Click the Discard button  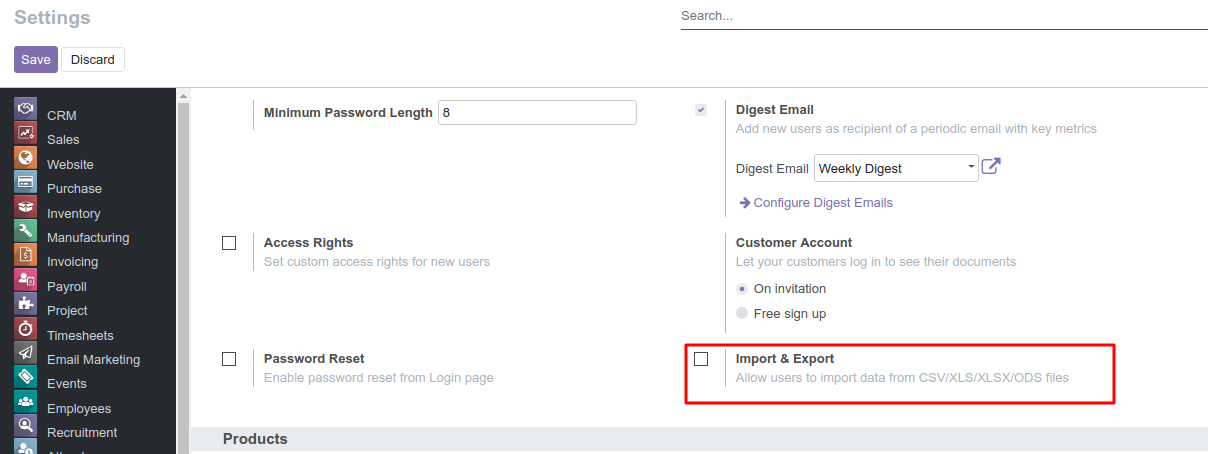pyautogui.click(x=93, y=59)
